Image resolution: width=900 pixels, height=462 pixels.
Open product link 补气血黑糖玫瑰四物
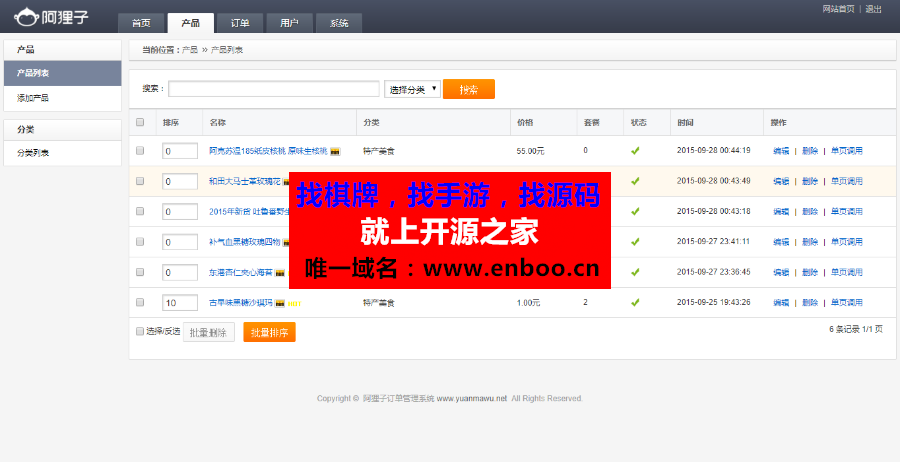tap(245, 242)
